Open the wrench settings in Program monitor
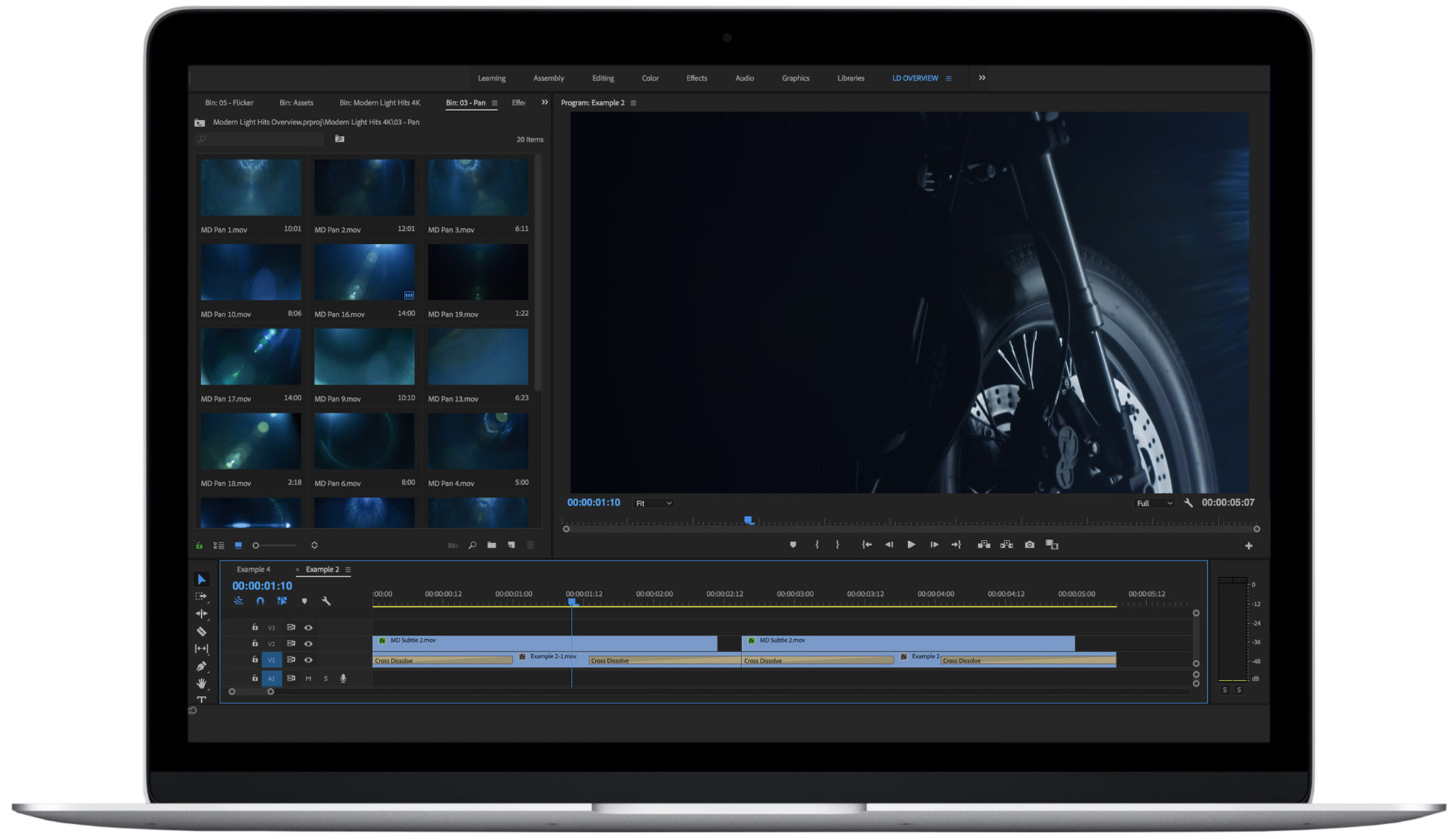The image size is (1456, 839). (1188, 503)
